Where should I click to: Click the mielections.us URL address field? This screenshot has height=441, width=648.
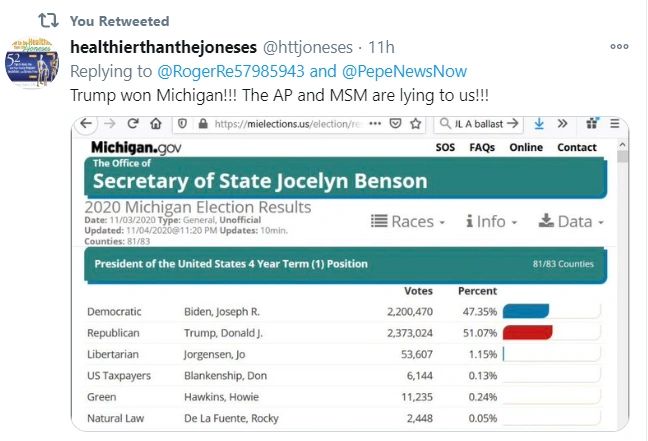click(290, 124)
